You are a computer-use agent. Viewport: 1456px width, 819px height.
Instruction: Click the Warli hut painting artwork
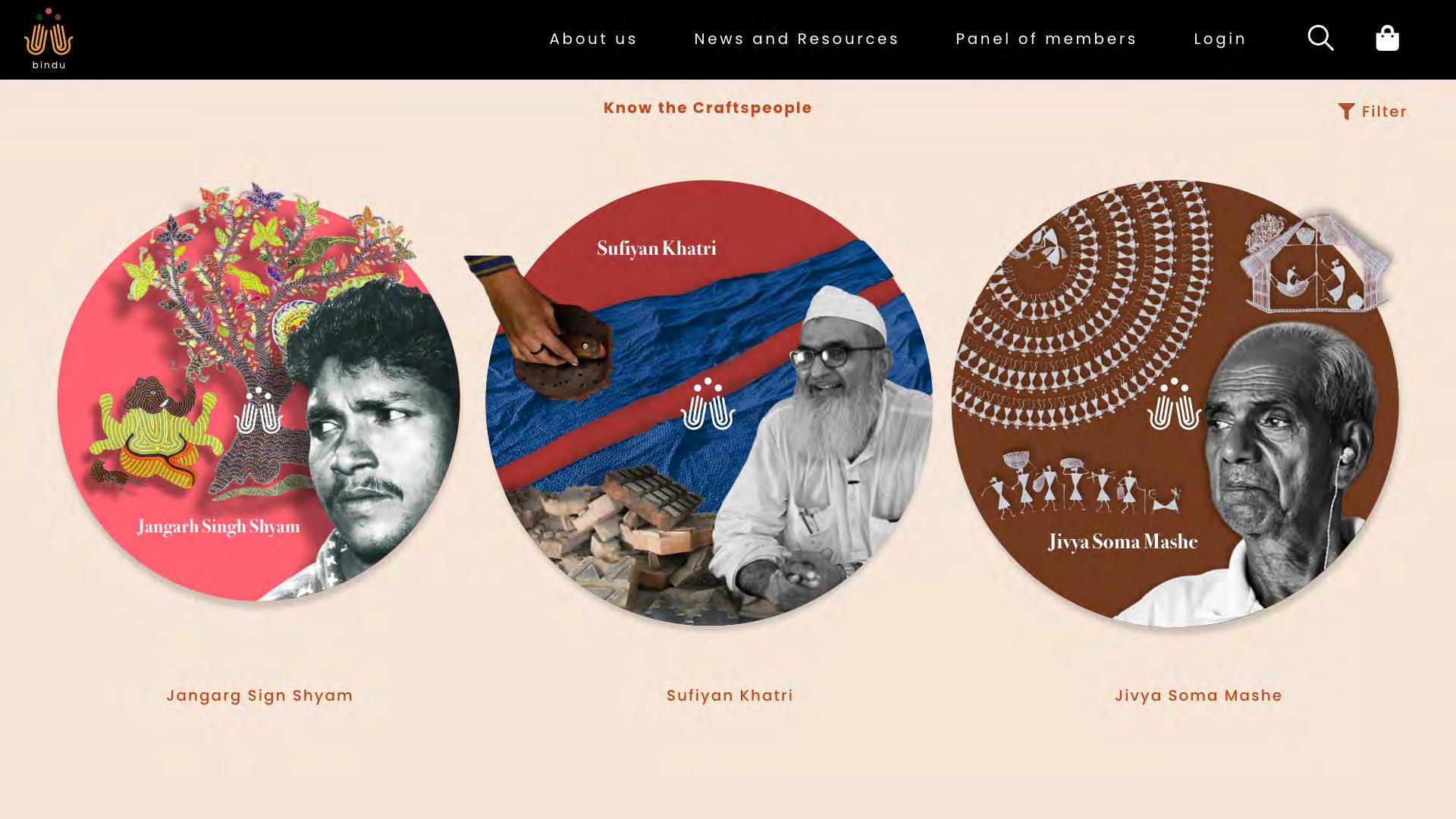(1316, 262)
